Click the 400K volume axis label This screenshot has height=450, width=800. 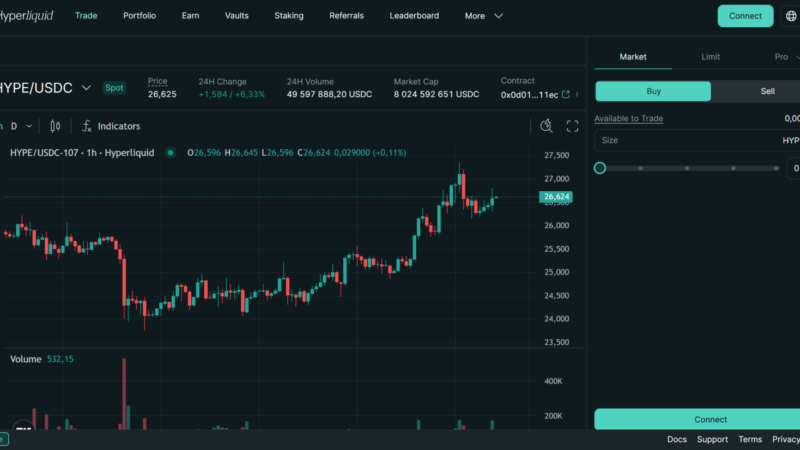click(553, 381)
